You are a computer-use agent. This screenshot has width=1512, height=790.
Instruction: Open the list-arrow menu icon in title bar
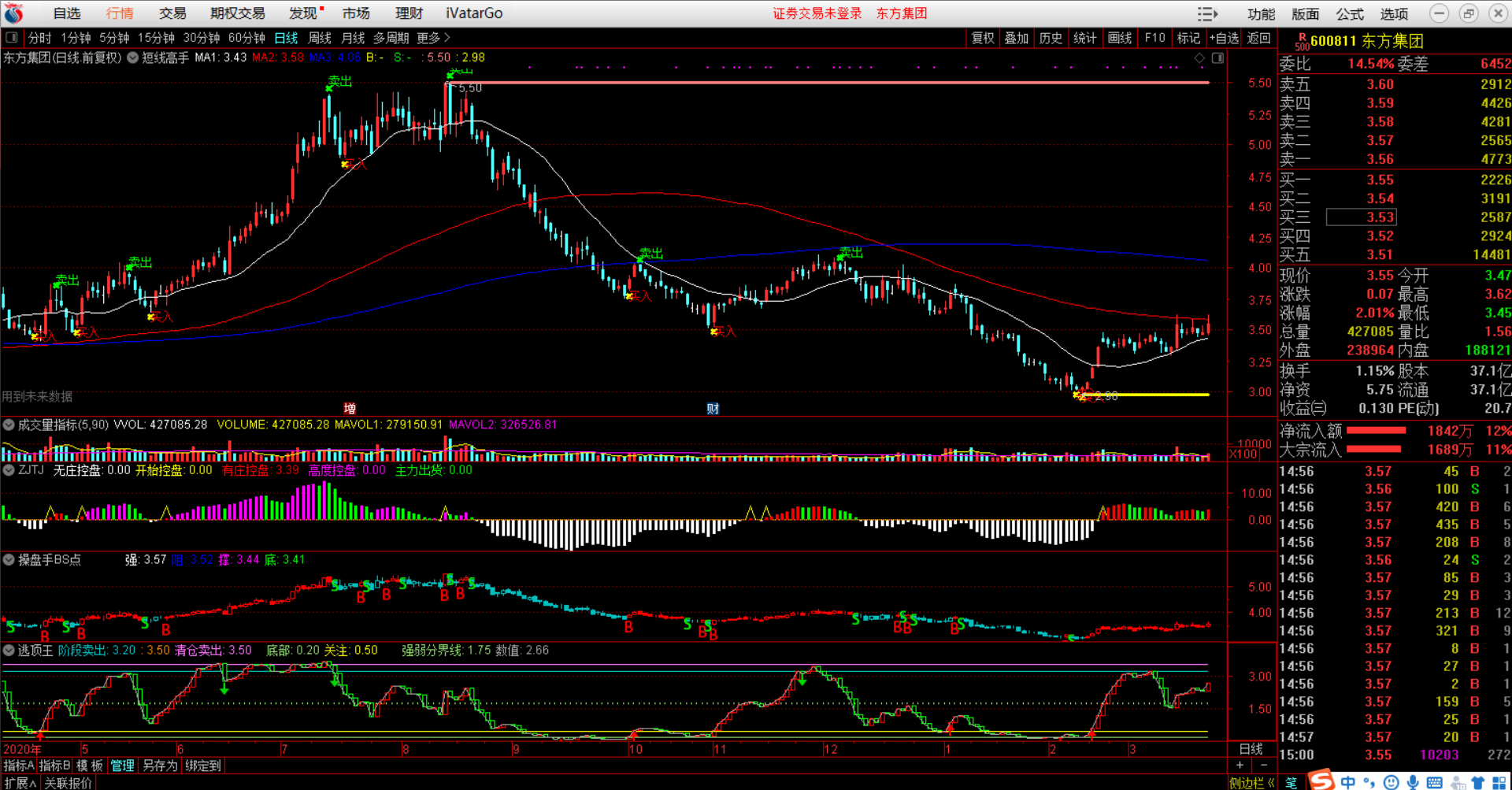click(1207, 13)
